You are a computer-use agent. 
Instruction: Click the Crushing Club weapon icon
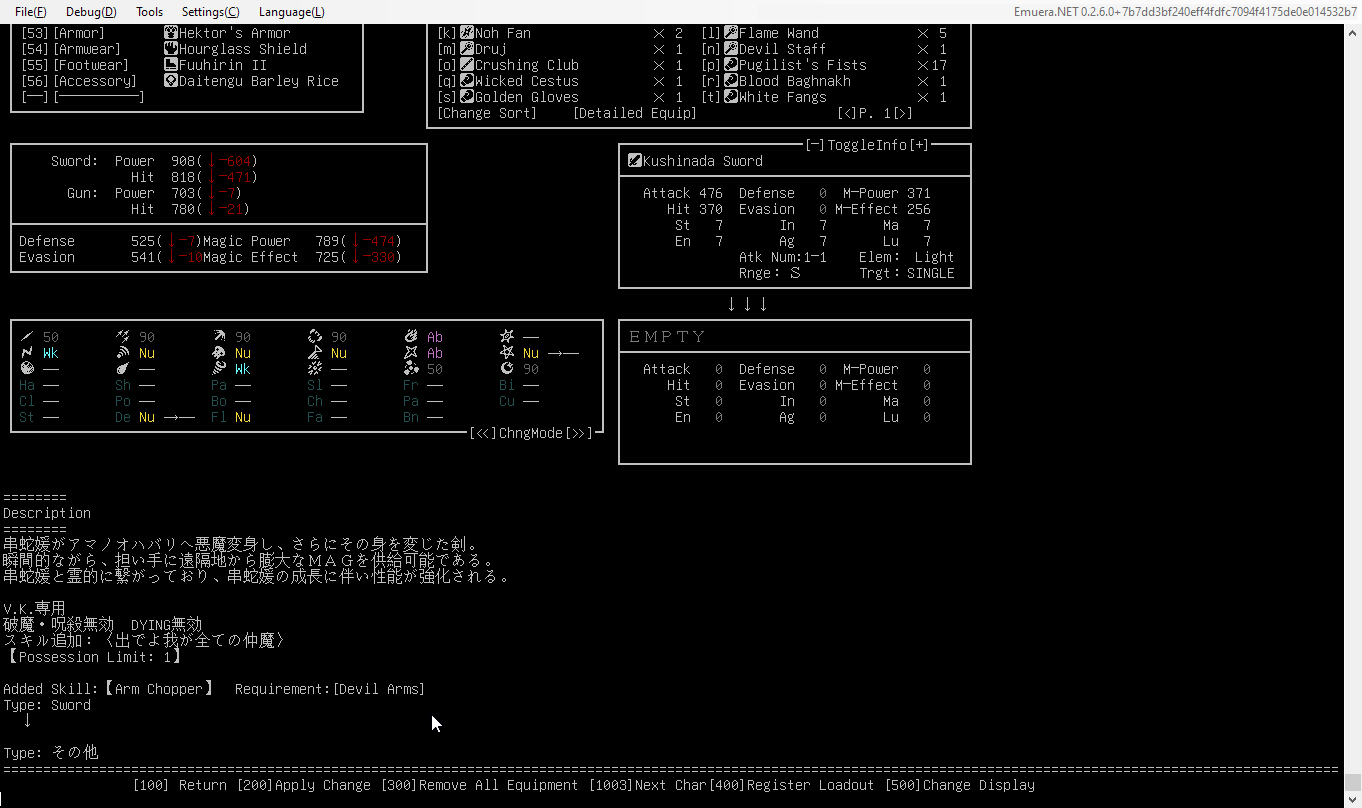coord(466,65)
